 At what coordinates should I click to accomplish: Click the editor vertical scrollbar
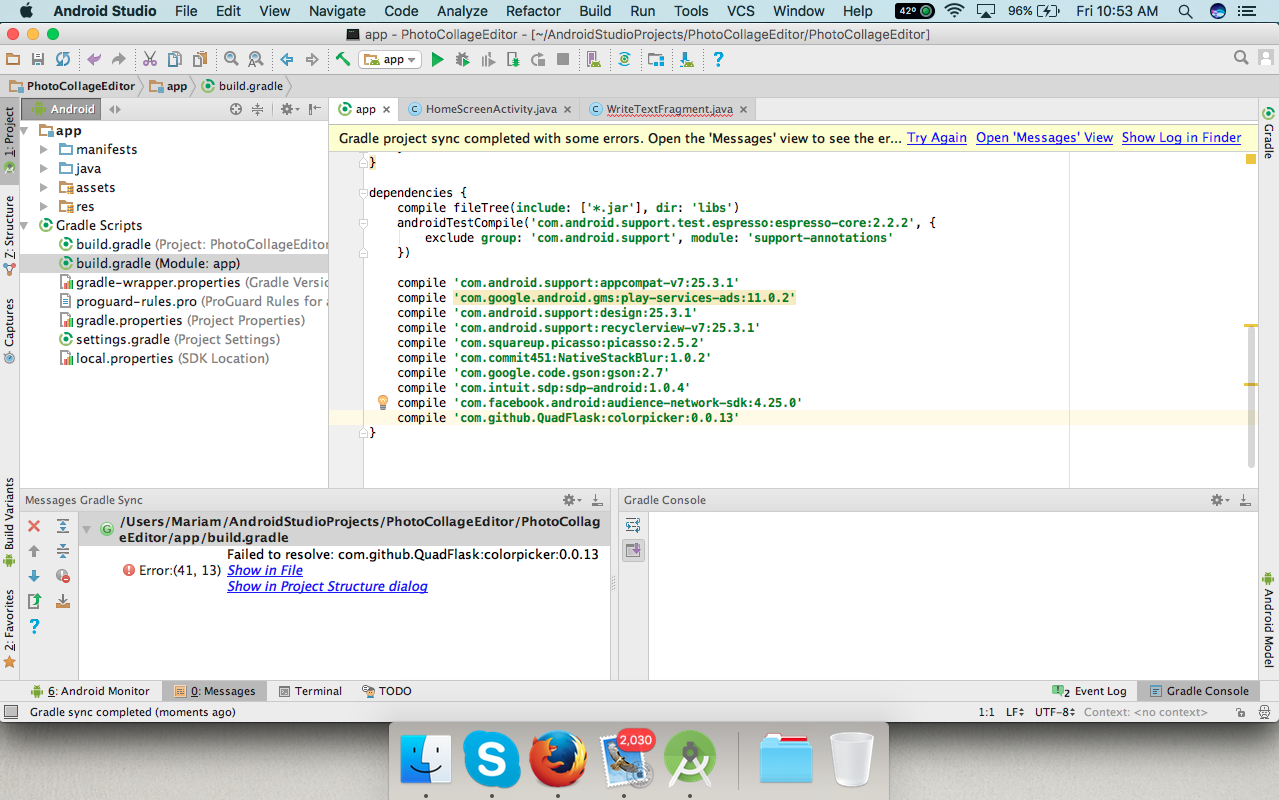pos(1250,395)
